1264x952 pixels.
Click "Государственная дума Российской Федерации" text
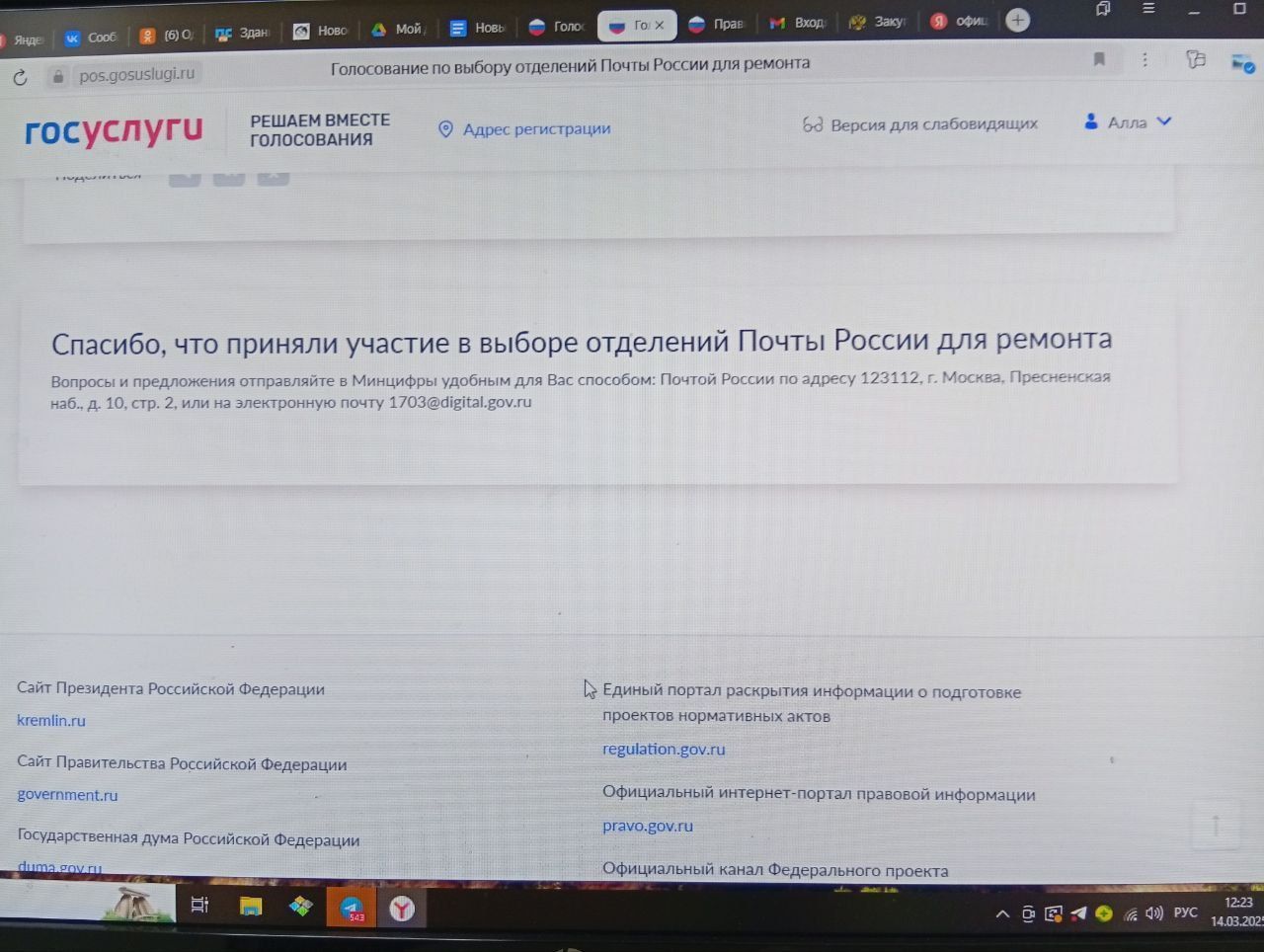[x=189, y=838]
